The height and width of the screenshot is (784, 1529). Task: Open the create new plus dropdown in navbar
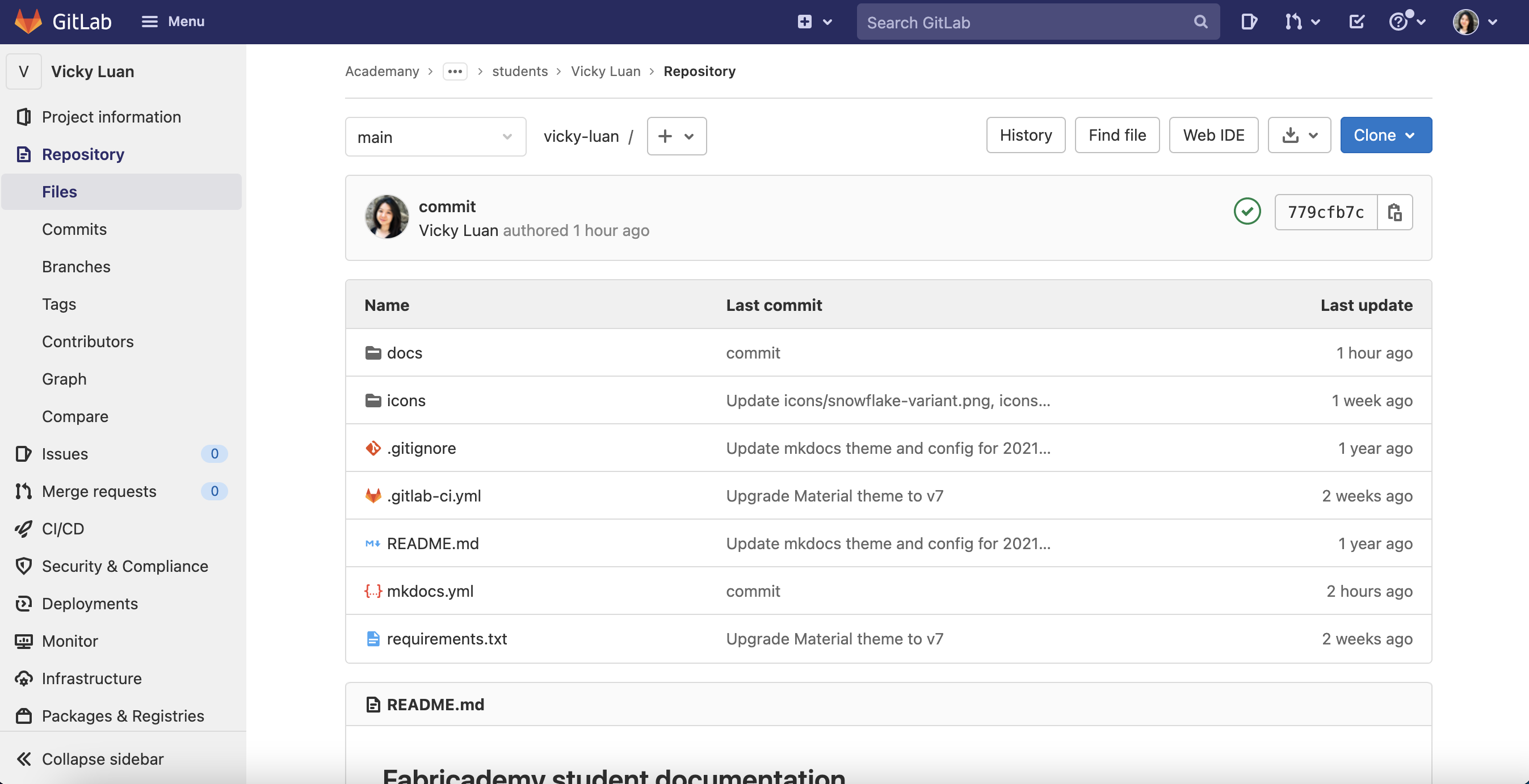(814, 22)
